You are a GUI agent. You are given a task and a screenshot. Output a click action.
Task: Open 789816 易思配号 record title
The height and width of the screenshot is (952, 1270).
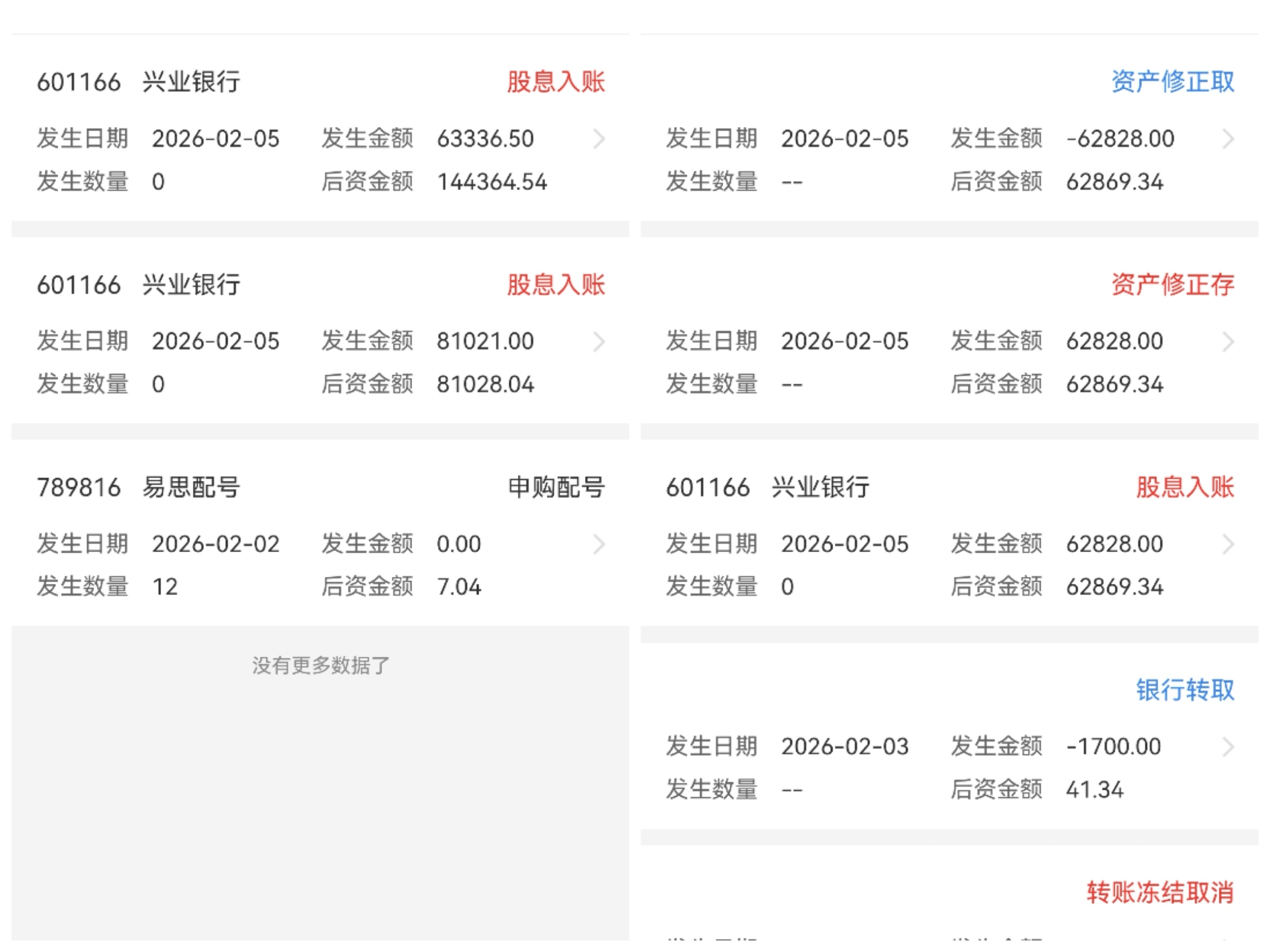pyautogui.click(x=139, y=487)
